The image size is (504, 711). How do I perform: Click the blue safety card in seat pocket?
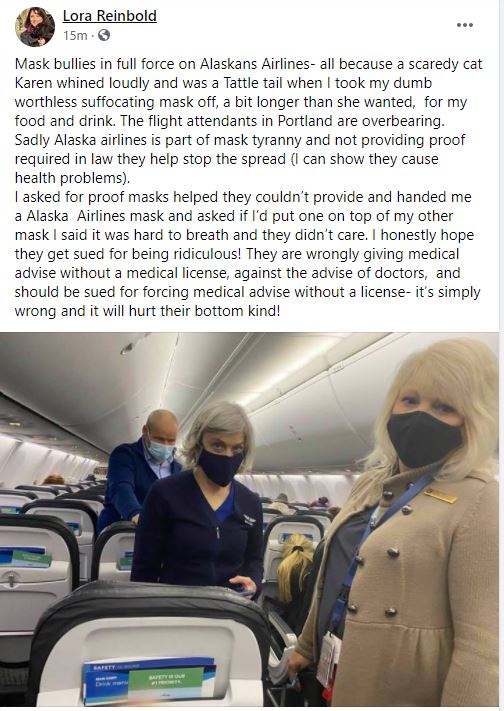(x=150, y=679)
